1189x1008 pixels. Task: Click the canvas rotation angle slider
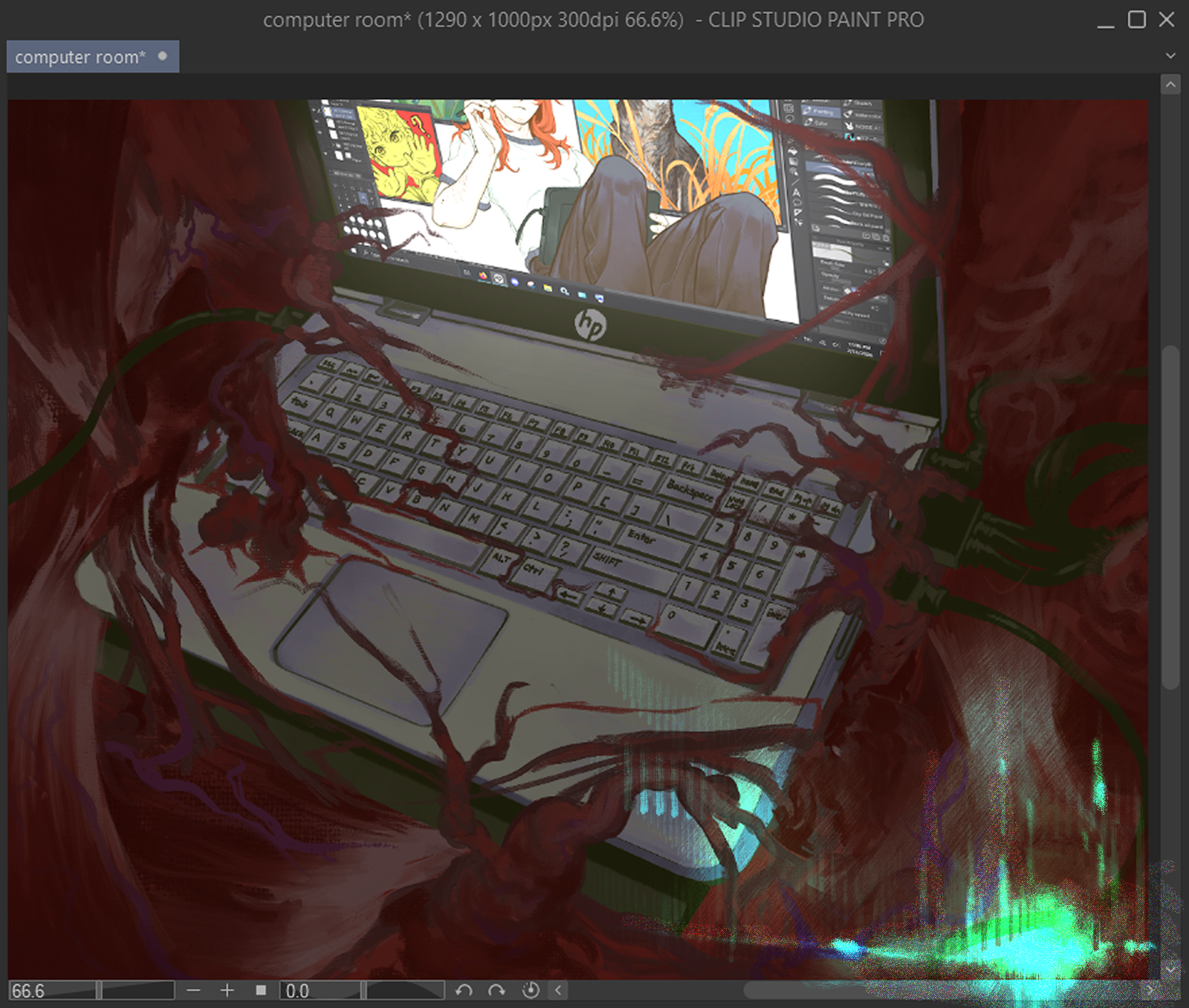coord(405,991)
